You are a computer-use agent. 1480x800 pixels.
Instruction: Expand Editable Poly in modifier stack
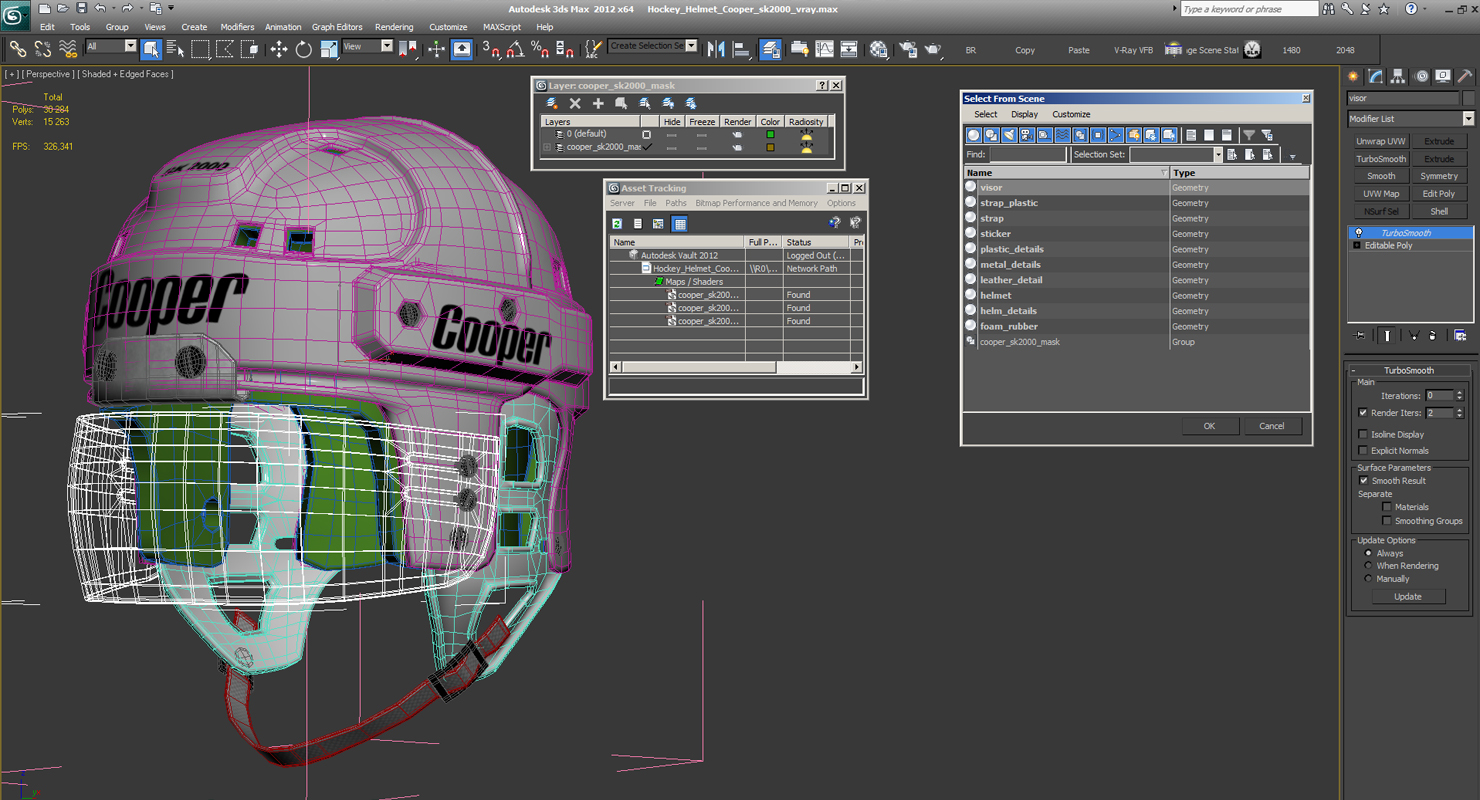click(x=1357, y=245)
